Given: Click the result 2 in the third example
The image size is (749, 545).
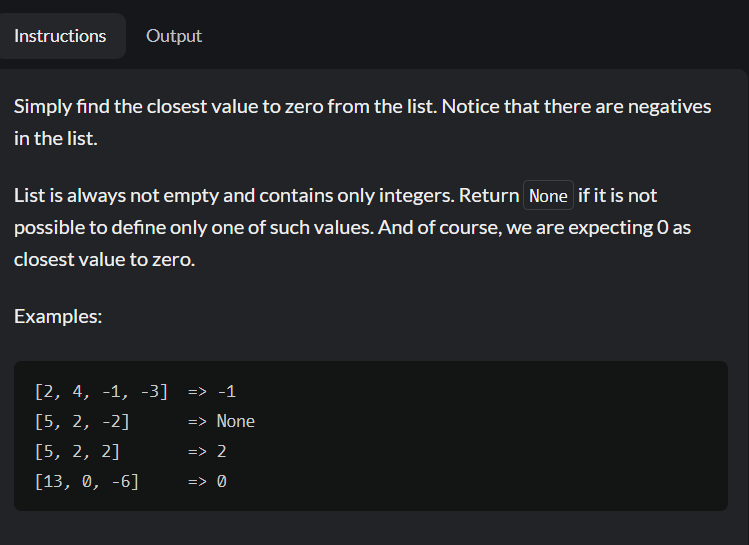Looking at the screenshot, I should 222,451.
